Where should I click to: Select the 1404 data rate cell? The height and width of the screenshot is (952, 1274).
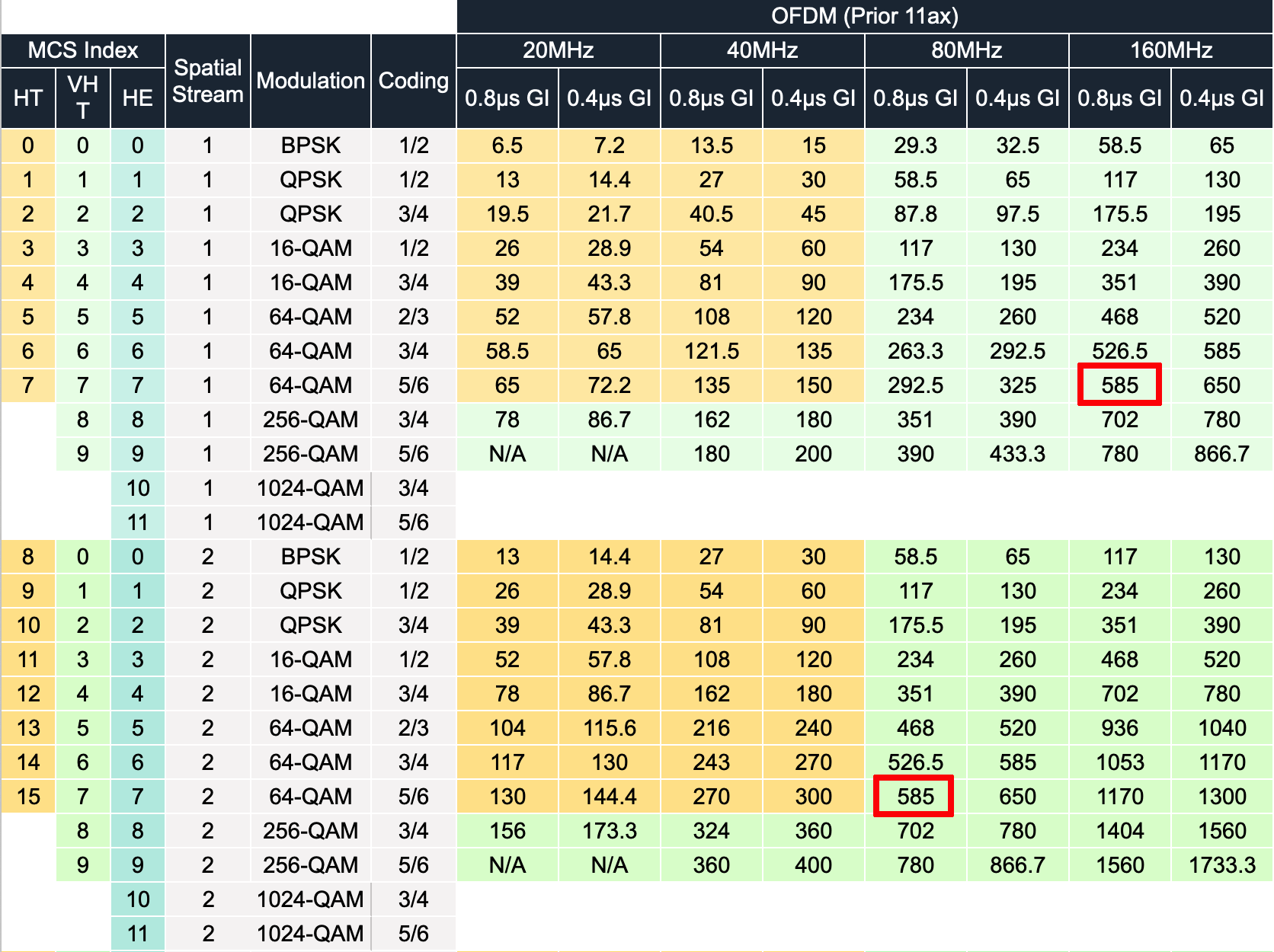(x=1119, y=831)
